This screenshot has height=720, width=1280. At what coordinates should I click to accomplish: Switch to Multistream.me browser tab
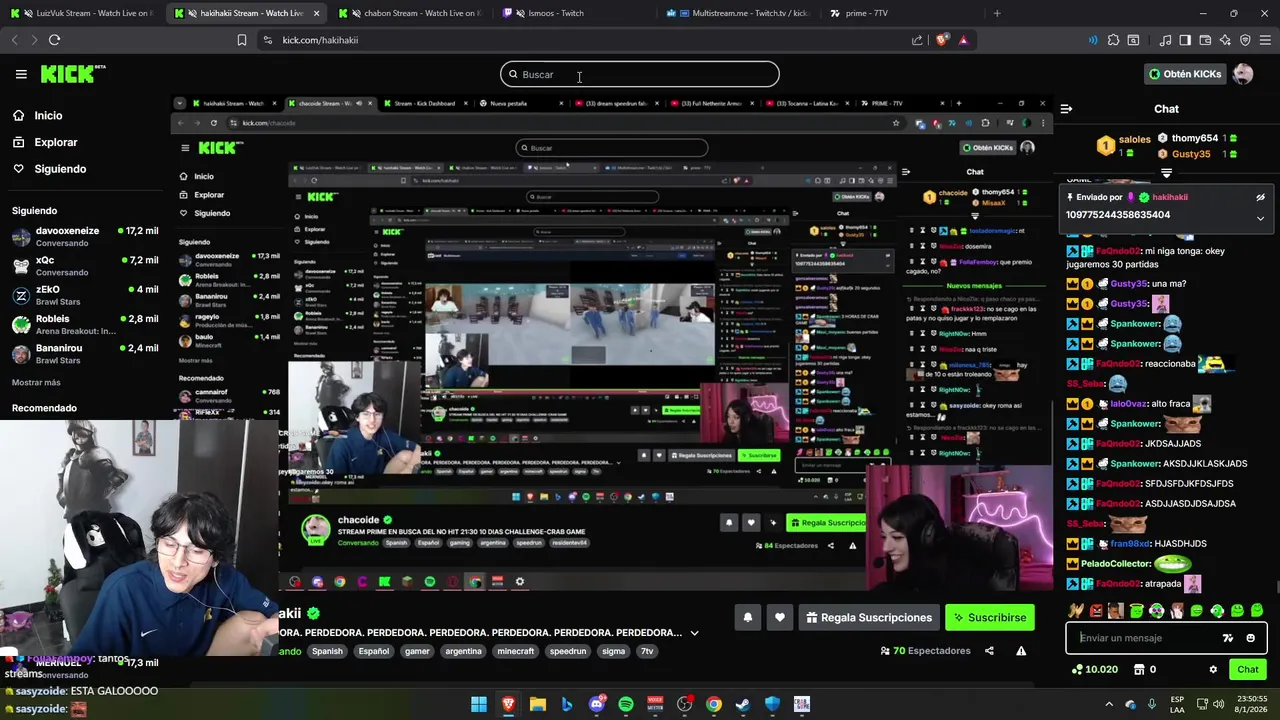740,13
